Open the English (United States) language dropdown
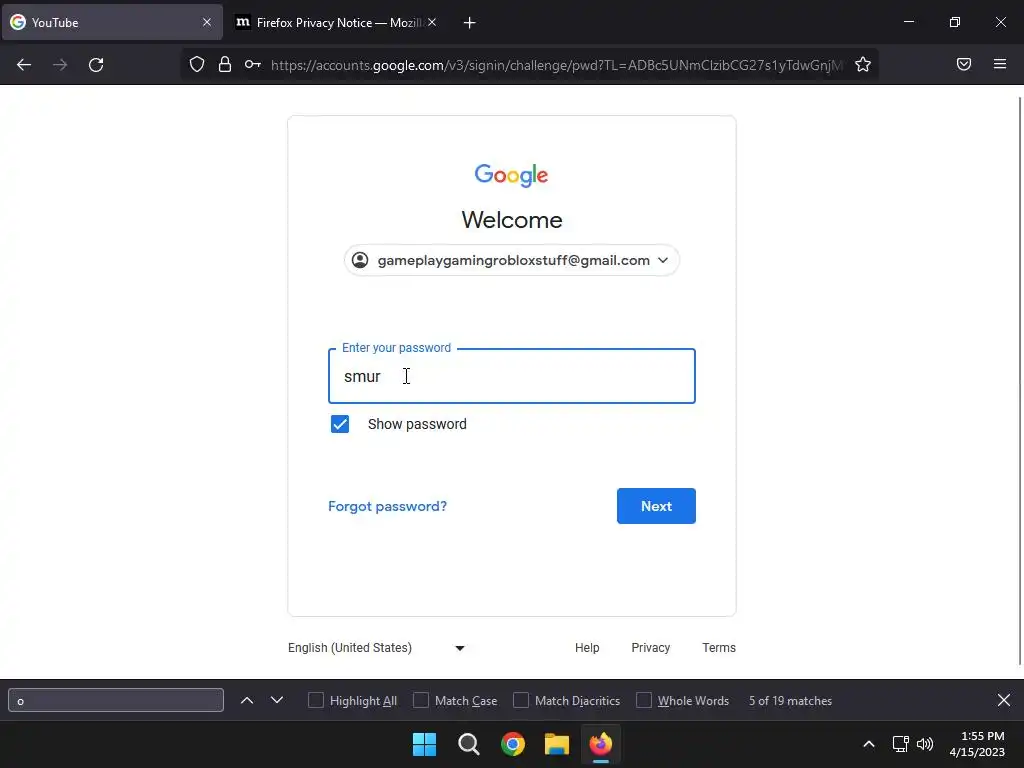The width and height of the screenshot is (1024, 768). pos(376,648)
